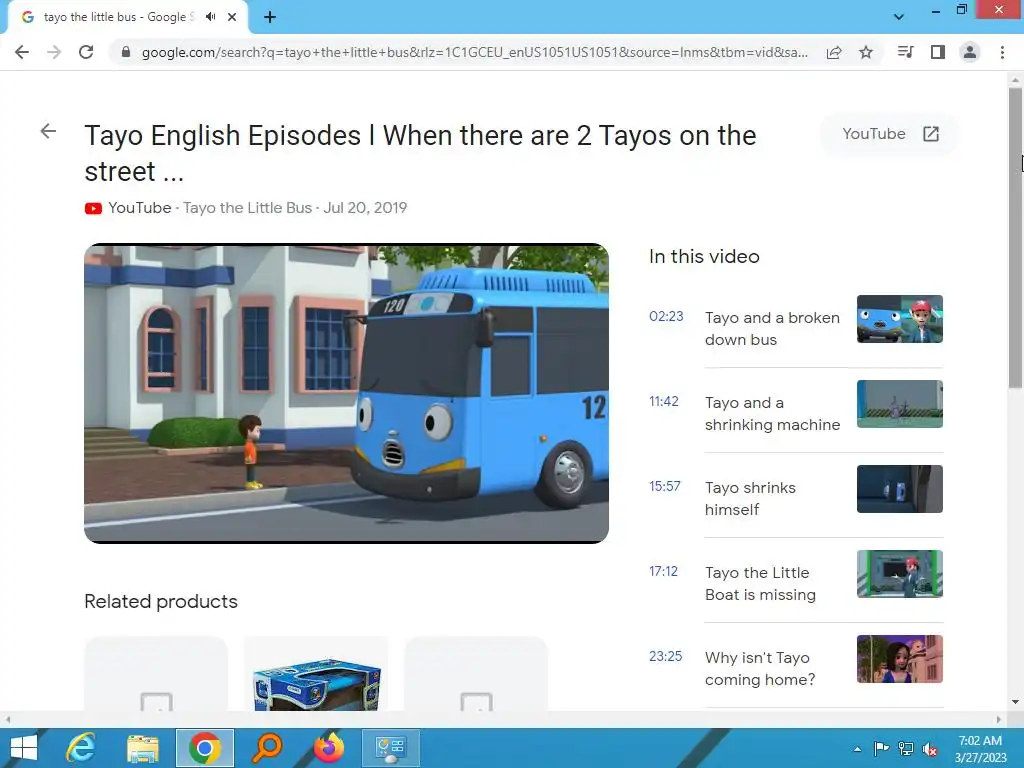Launch Firefox from taskbar
This screenshot has height=768, width=1024.
[x=329, y=748]
